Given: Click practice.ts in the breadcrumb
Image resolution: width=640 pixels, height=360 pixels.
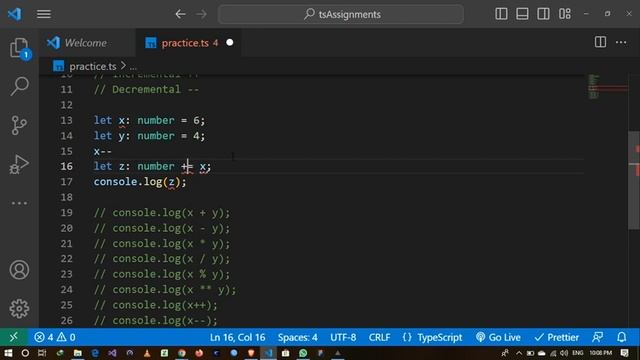Looking at the screenshot, I should pyautogui.click(x=93, y=66).
